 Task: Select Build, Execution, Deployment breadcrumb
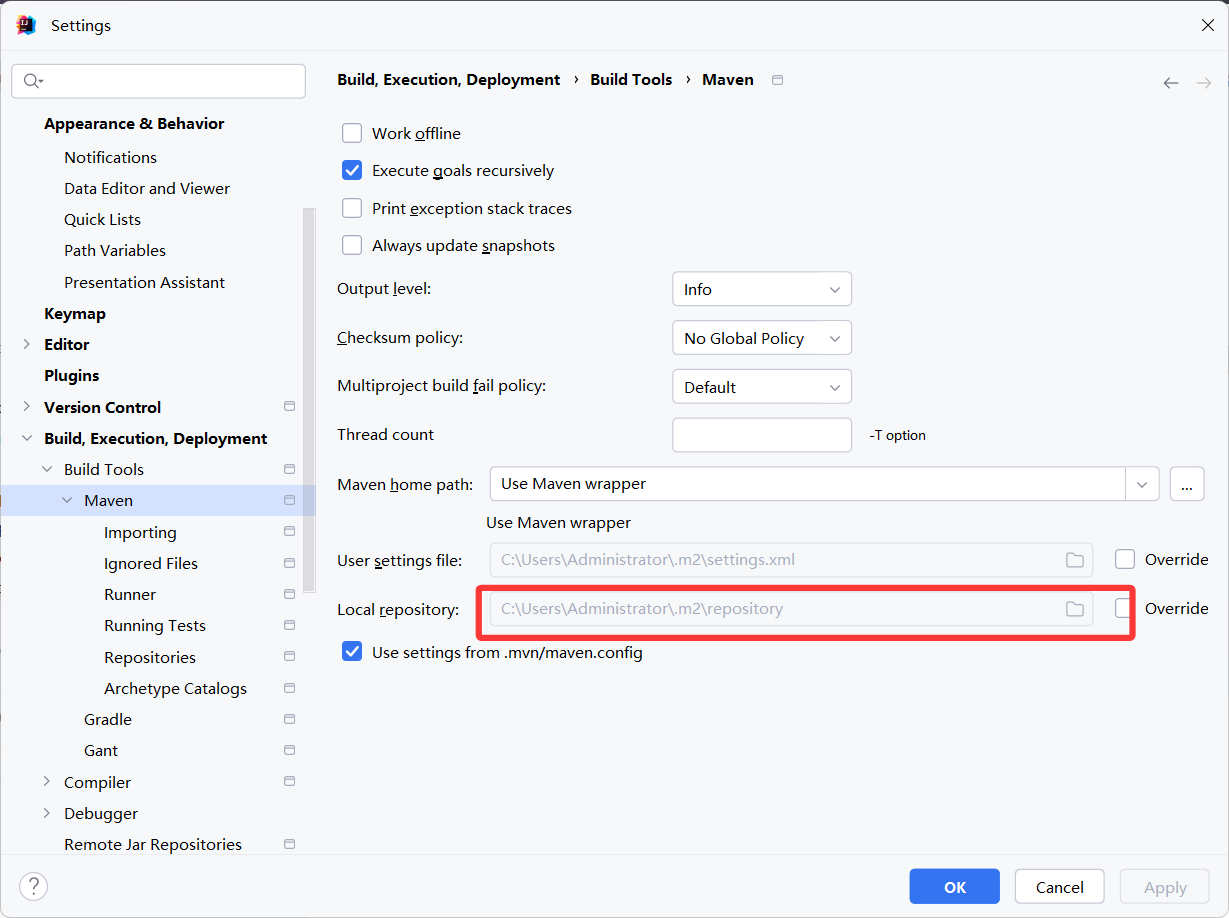coord(449,80)
